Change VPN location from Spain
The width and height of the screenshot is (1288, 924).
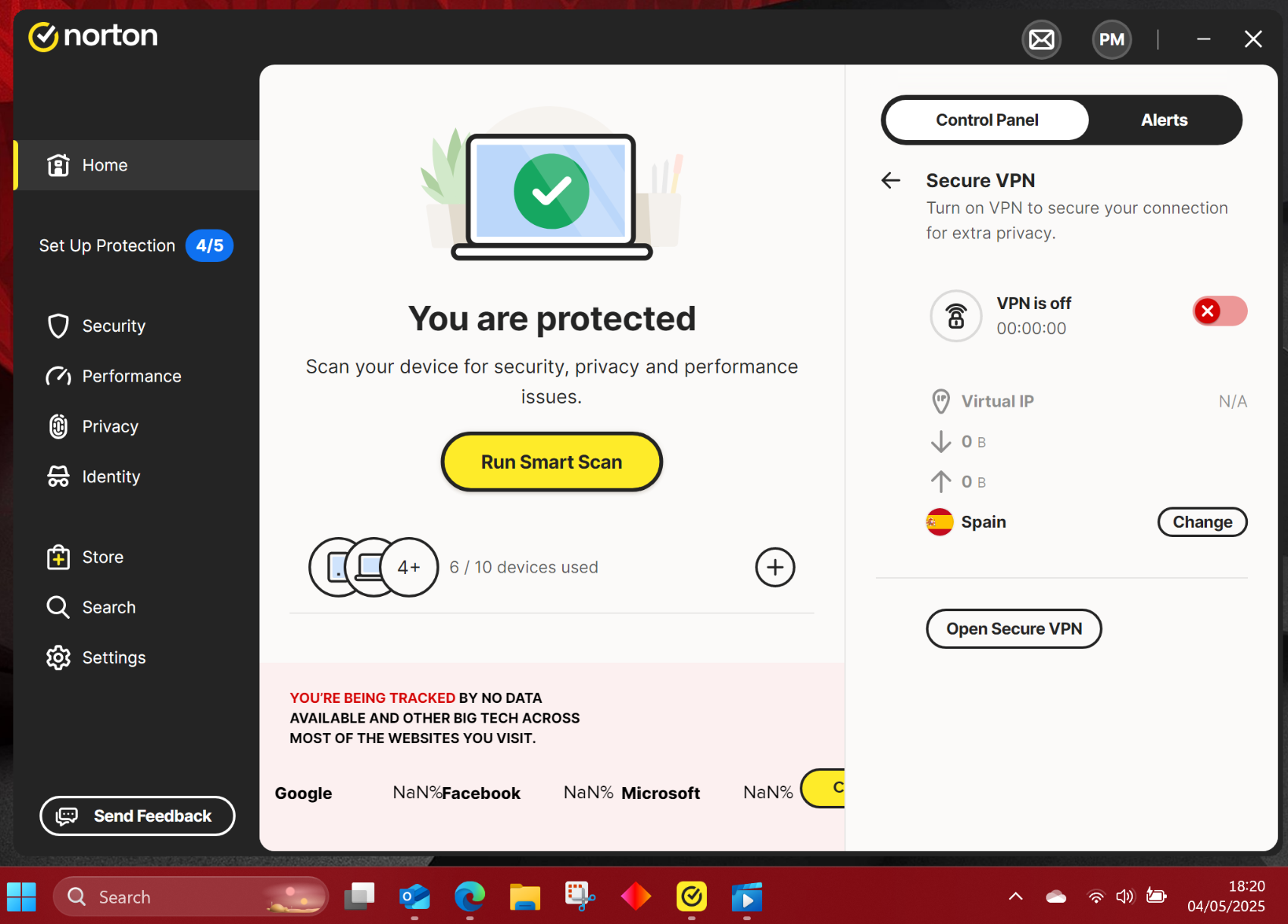tap(1202, 522)
